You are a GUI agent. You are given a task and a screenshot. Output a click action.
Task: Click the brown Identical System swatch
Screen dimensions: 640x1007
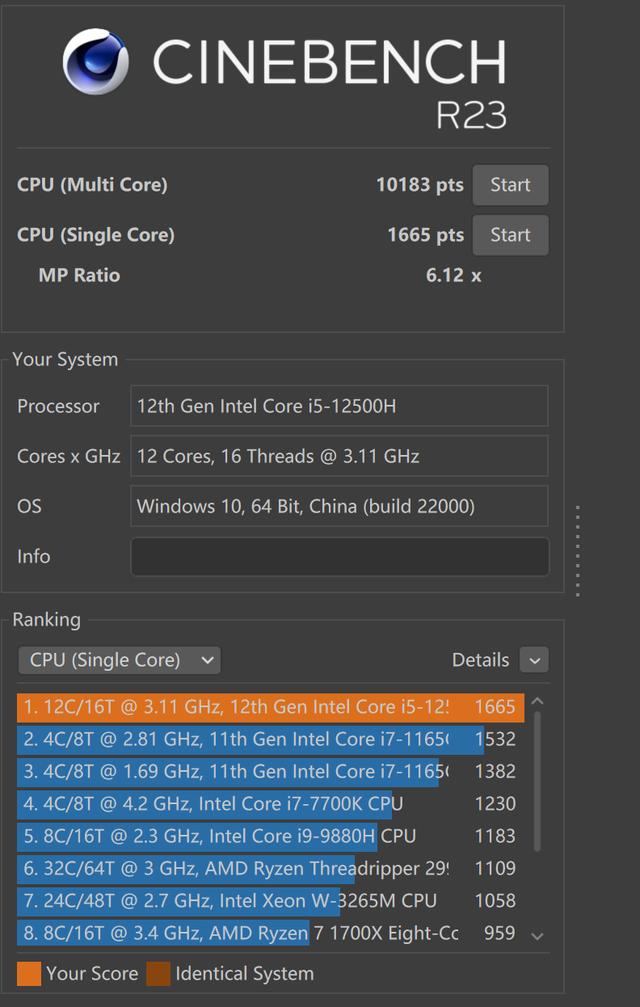click(x=158, y=974)
